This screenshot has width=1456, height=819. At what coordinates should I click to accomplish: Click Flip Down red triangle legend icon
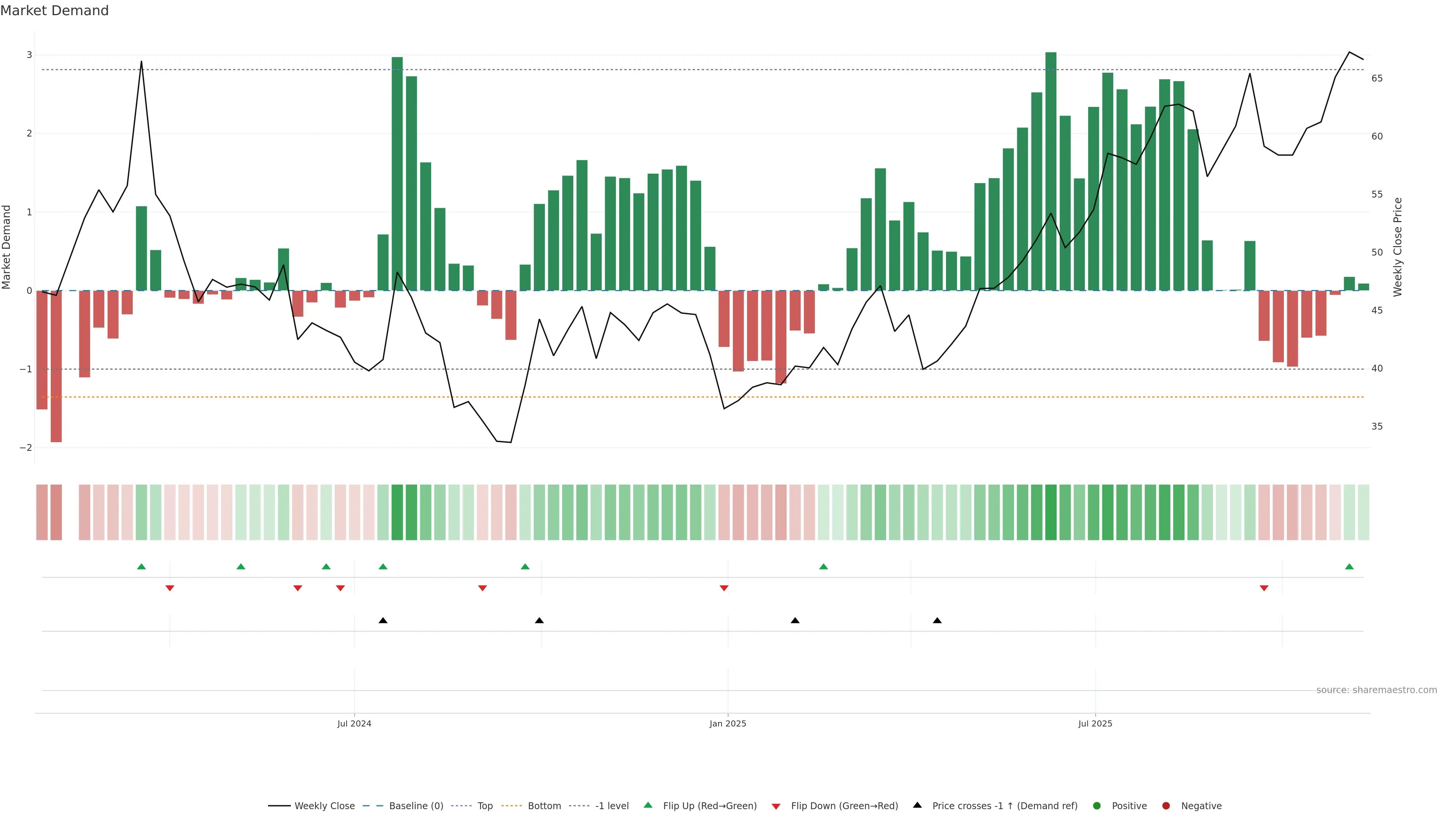coord(776,806)
